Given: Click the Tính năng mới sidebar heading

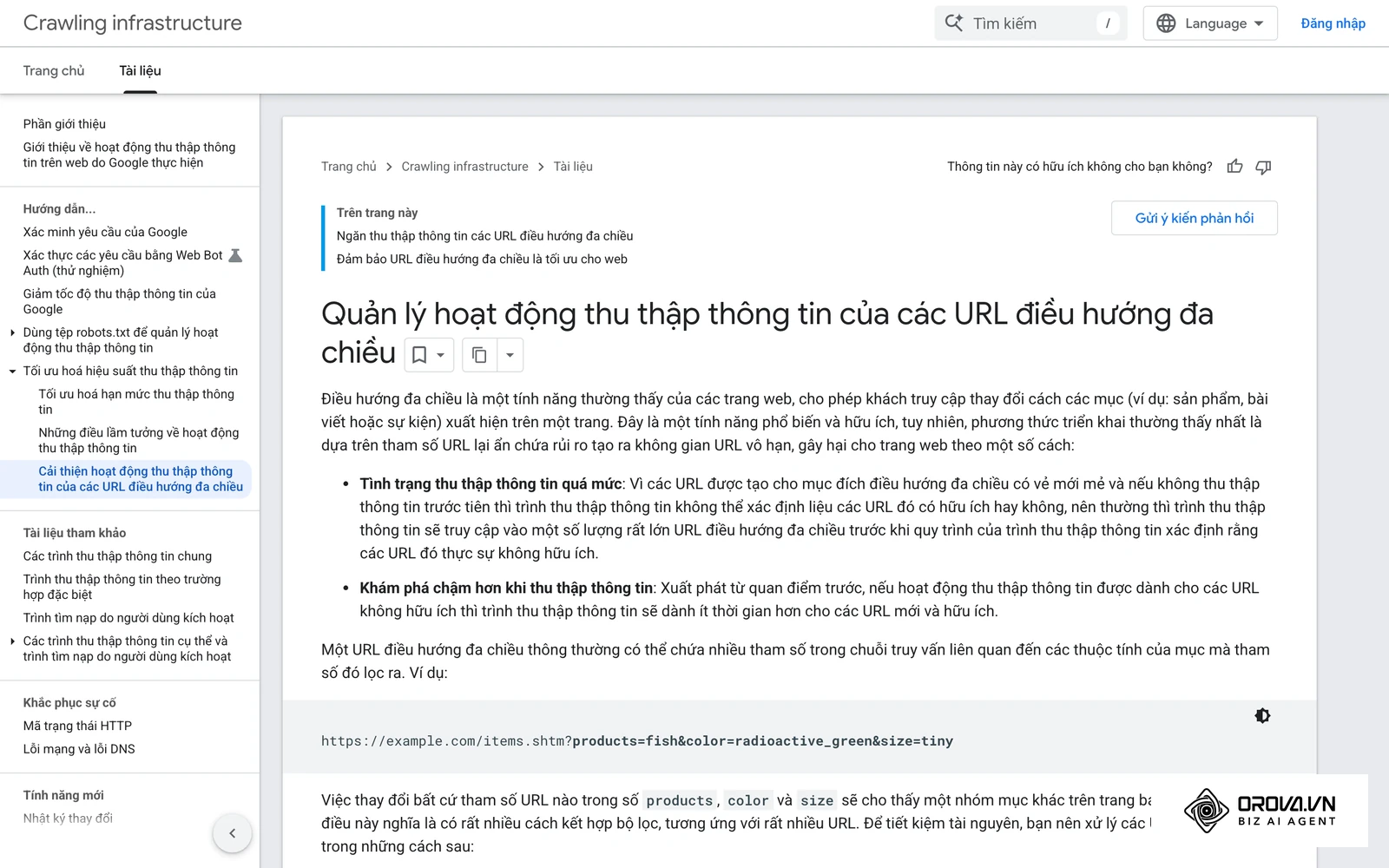Looking at the screenshot, I should [x=63, y=795].
